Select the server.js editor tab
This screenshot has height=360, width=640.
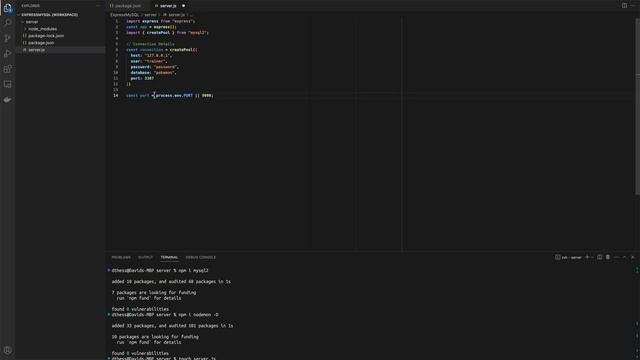(x=169, y=6)
